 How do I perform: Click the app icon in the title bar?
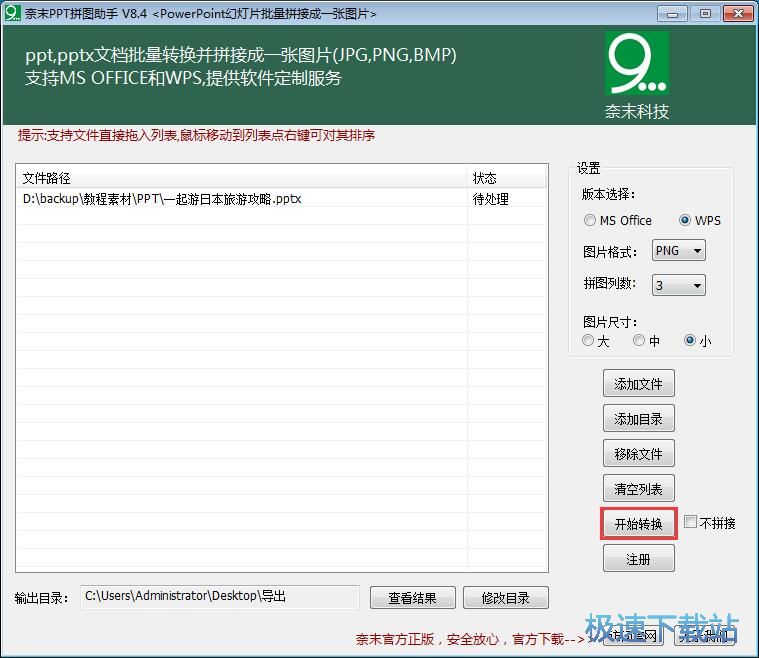tap(13, 13)
